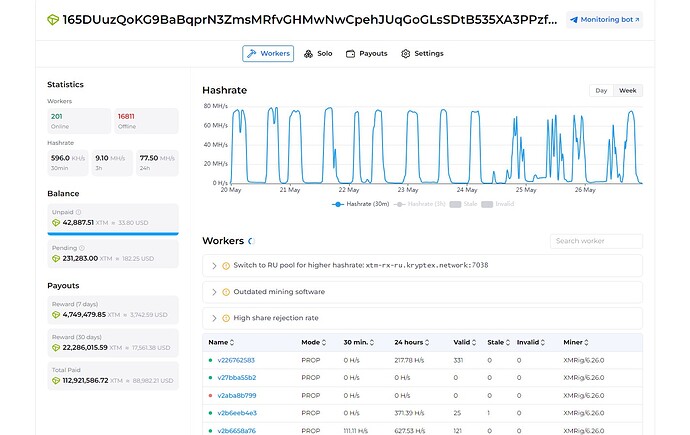Click the wallet icon beside Payouts
Image resolution: width=690 pixels, height=435 pixels.
350,54
